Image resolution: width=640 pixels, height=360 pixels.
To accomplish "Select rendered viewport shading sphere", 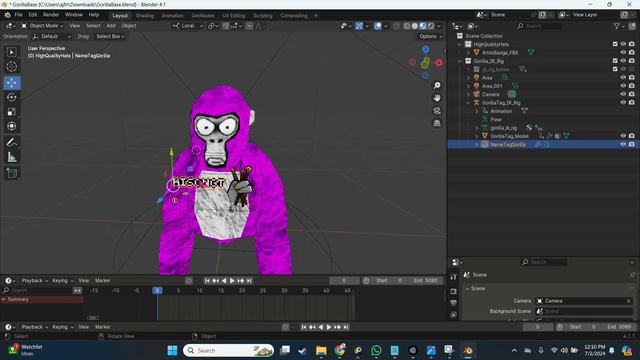I will click(x=431, y=26).
